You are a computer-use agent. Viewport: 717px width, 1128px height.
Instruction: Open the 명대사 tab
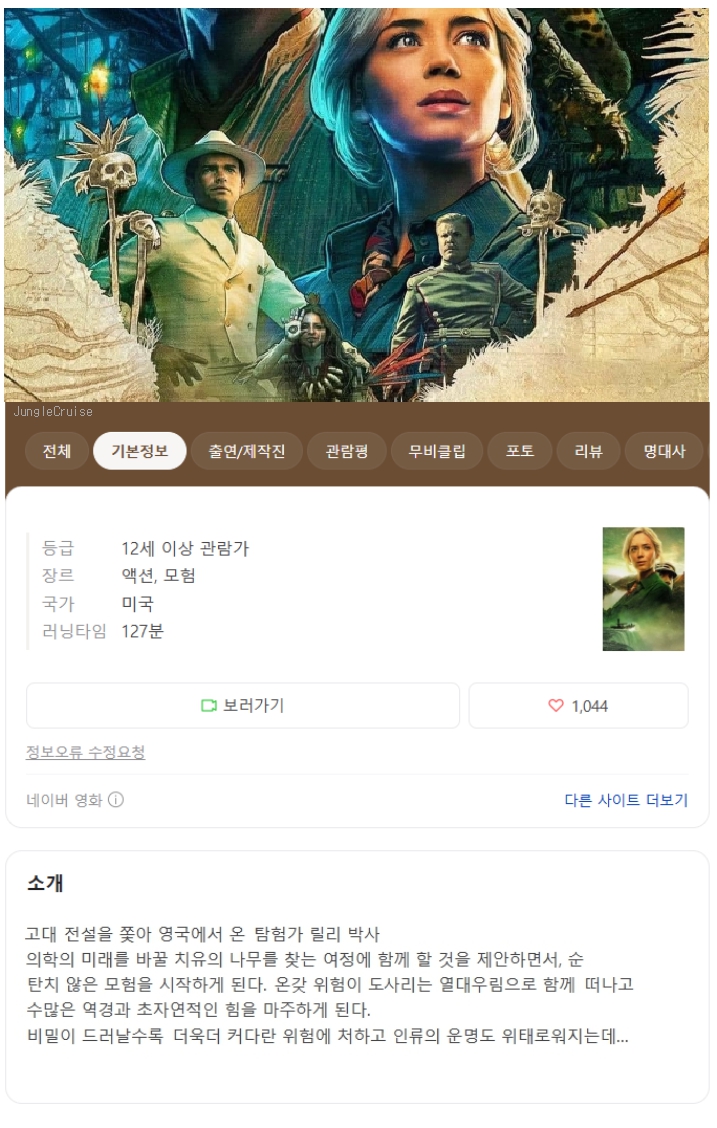click(x=665, y=451)
